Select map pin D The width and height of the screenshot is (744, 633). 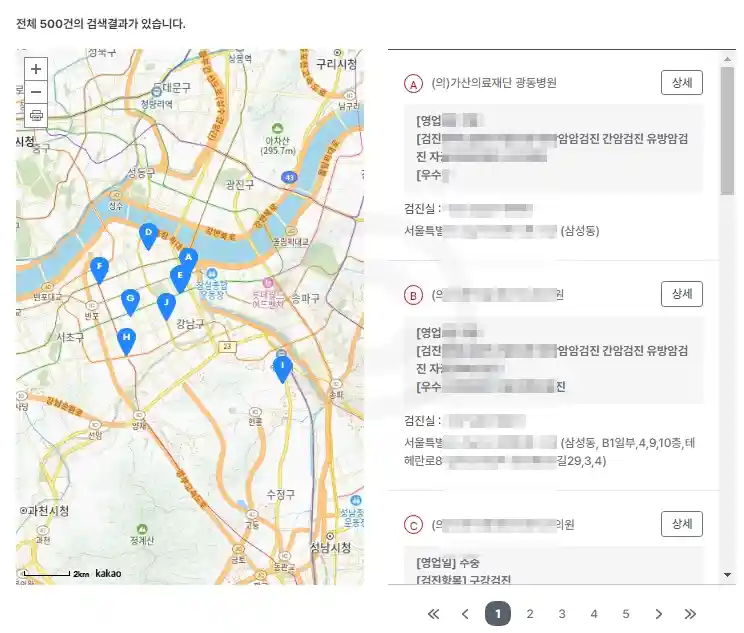(149, 236)
